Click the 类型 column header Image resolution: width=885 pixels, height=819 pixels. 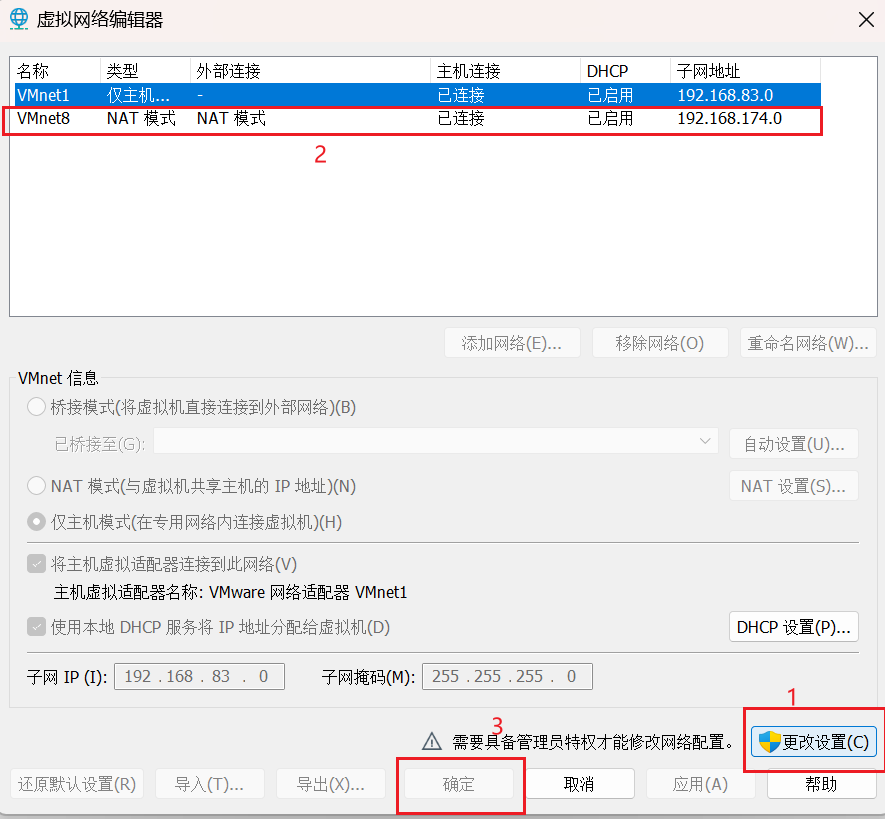pos(145,71)
